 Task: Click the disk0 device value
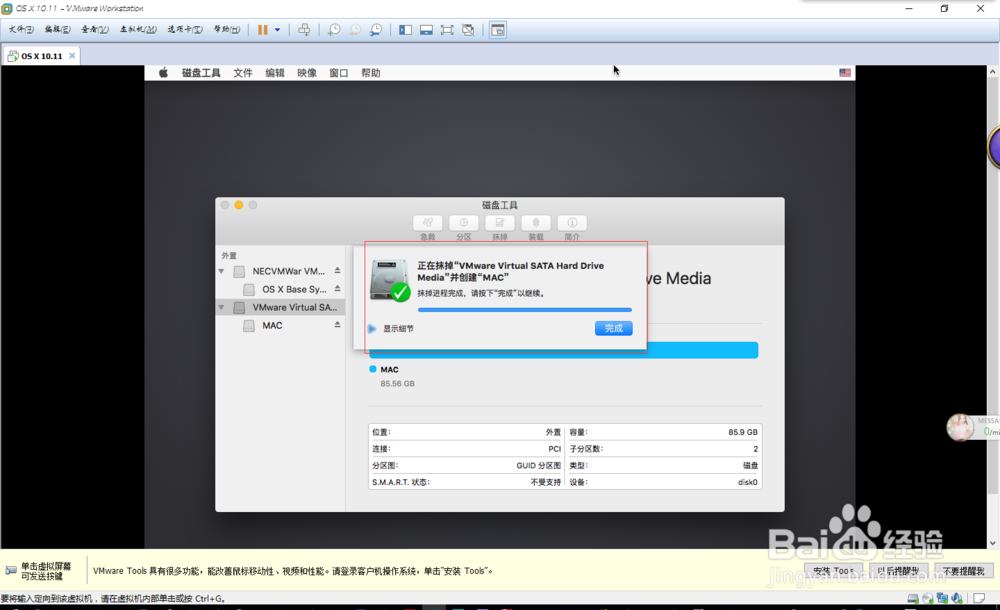[747, 482]
